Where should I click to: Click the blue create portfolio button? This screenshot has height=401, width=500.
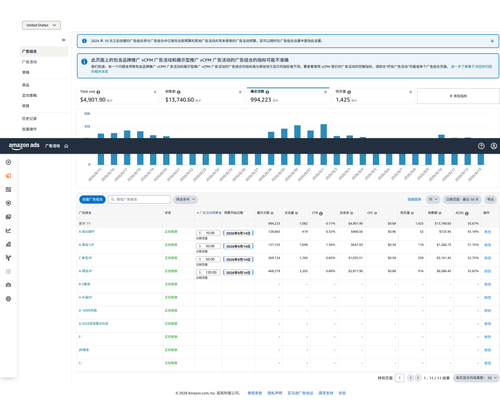click(x=92, y=199)
